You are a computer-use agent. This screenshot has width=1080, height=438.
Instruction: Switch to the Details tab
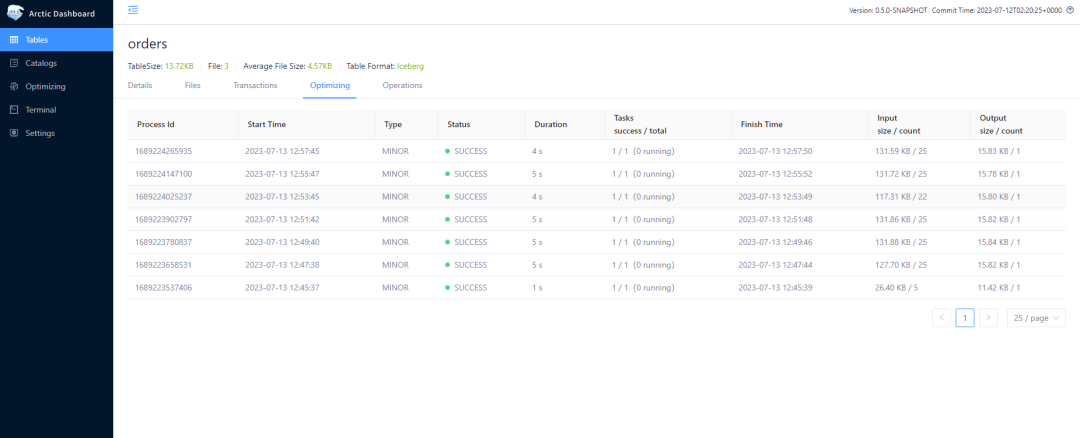click(140, 85)
